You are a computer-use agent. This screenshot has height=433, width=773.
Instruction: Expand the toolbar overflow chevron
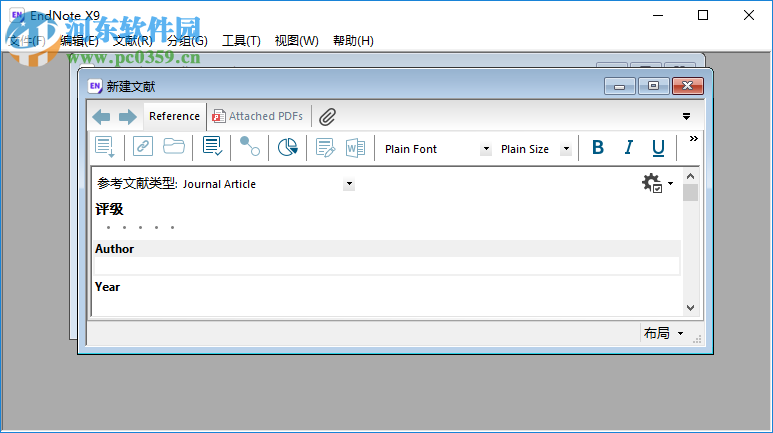point(694,139)
